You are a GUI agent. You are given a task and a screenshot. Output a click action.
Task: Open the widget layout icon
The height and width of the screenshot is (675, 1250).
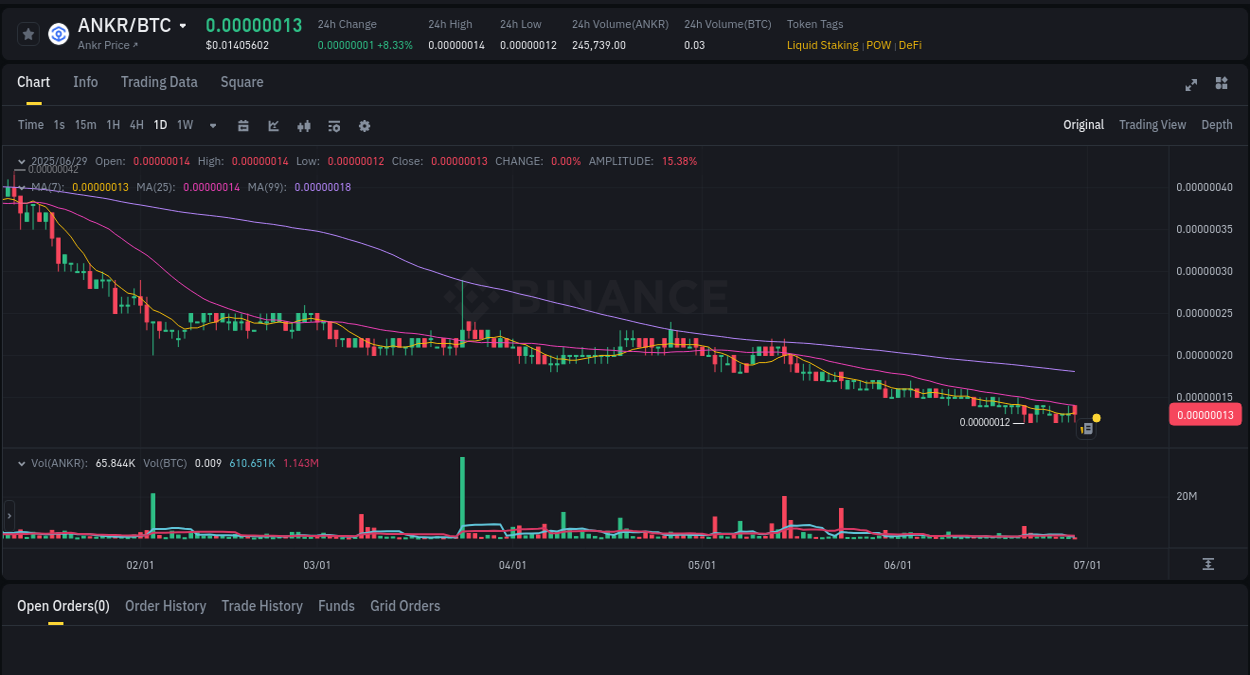click(1221, 85)
